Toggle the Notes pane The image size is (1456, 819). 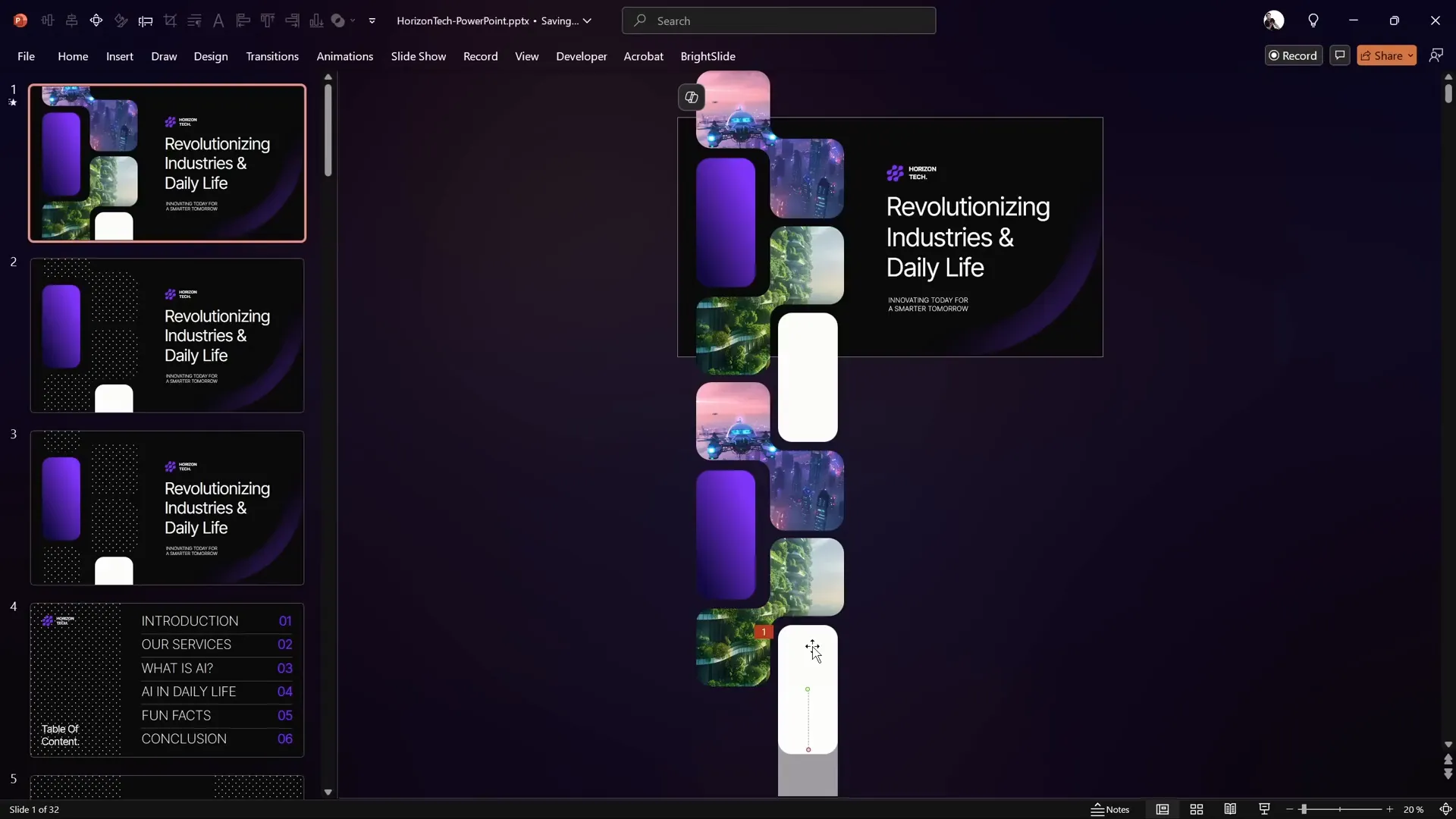(x=1110, y=809)
